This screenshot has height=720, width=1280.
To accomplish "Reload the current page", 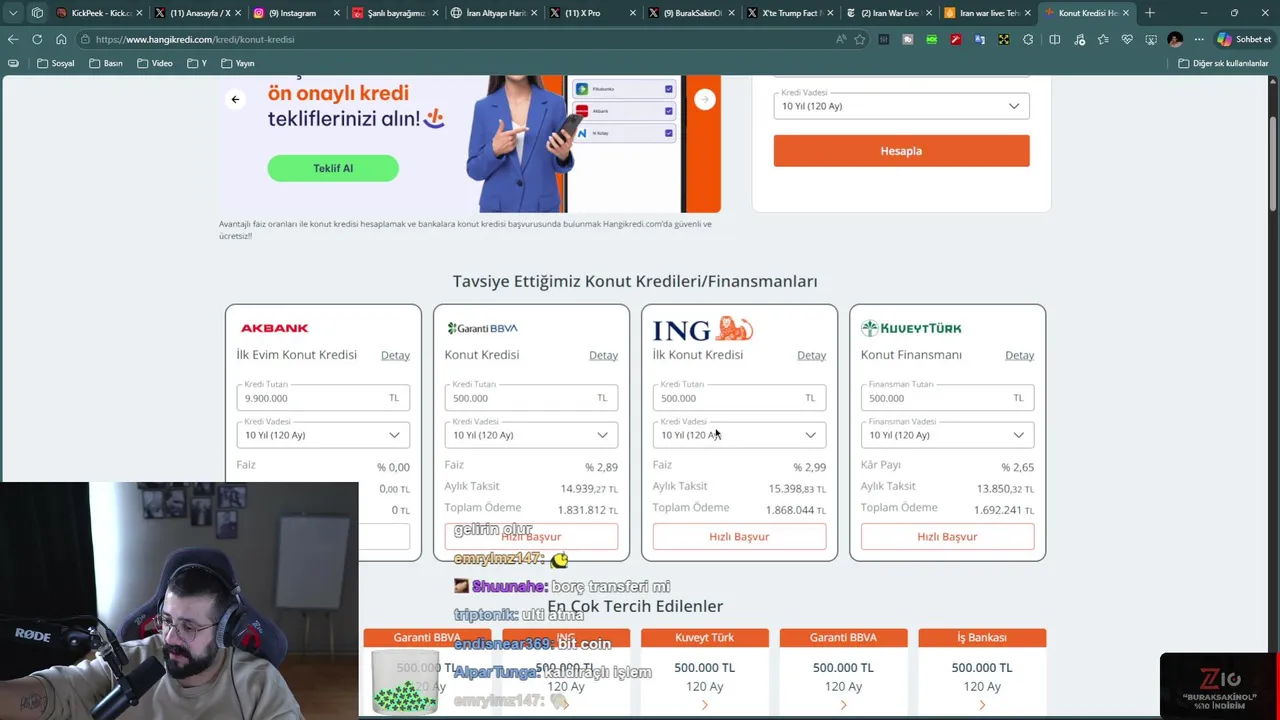I will (37, 39).
